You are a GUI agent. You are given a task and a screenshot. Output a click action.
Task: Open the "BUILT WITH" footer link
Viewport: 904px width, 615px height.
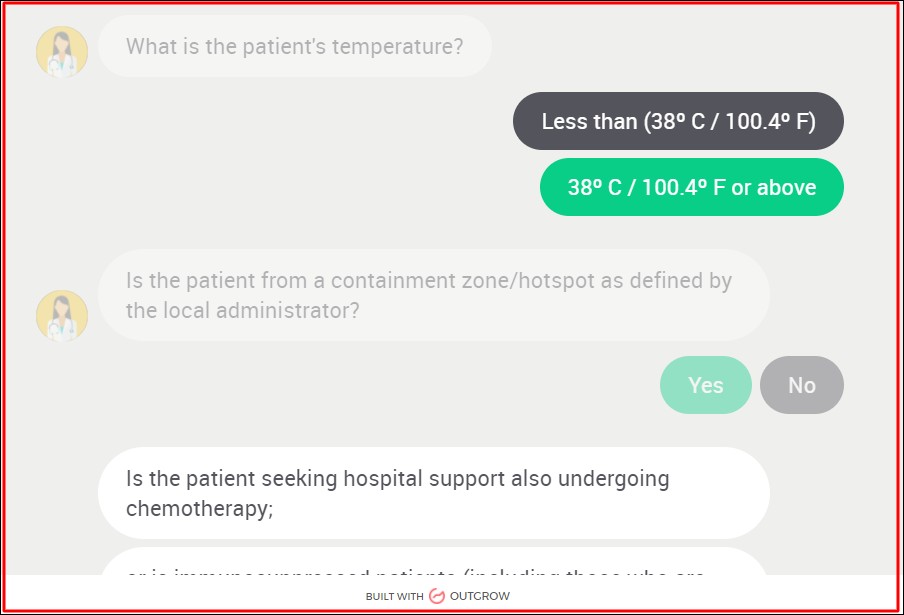(394, 597)
